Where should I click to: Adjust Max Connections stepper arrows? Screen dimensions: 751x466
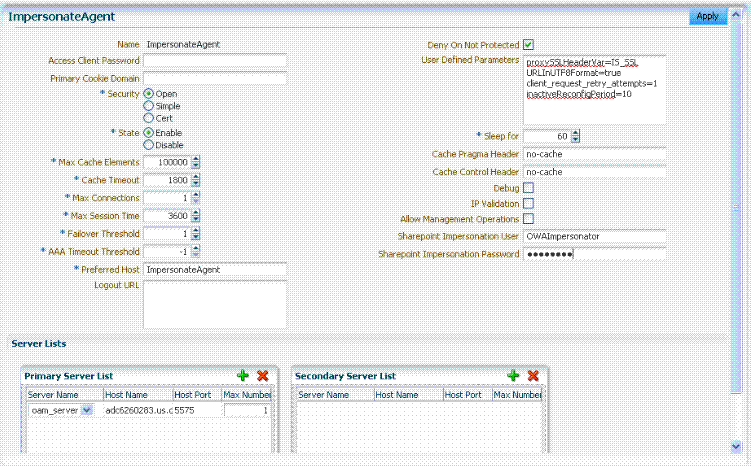(195, 198)
